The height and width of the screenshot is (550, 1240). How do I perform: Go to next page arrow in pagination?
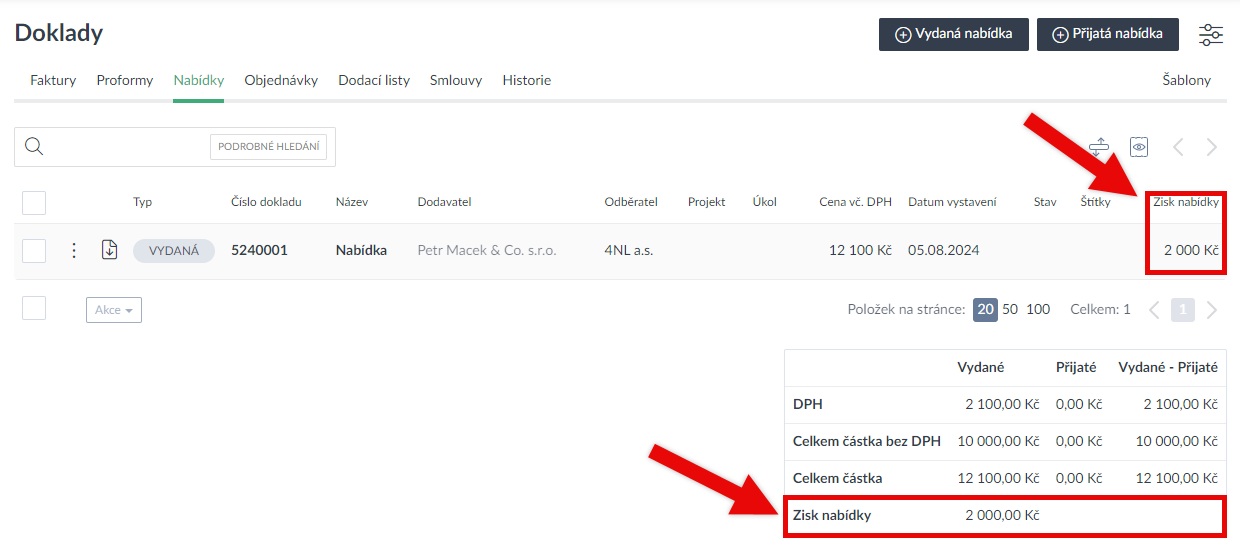click(x=1212, y=310)
